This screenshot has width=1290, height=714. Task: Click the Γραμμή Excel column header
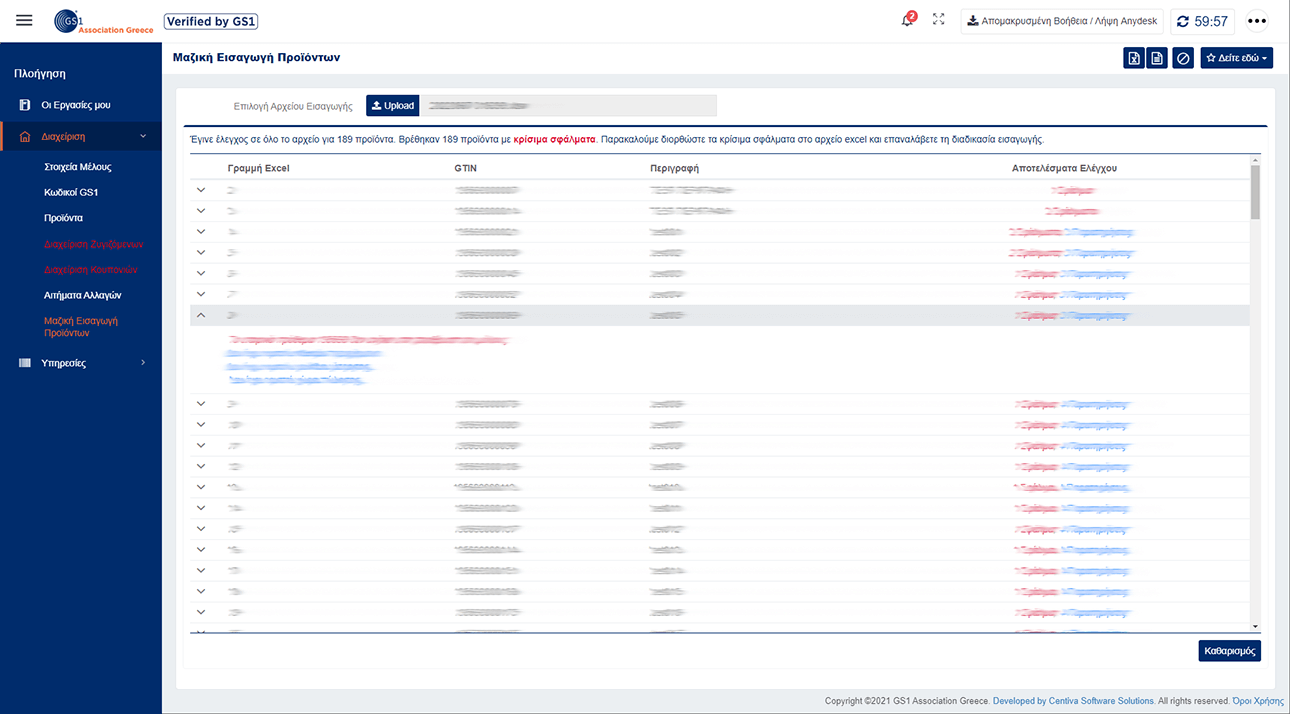[258, 168]
